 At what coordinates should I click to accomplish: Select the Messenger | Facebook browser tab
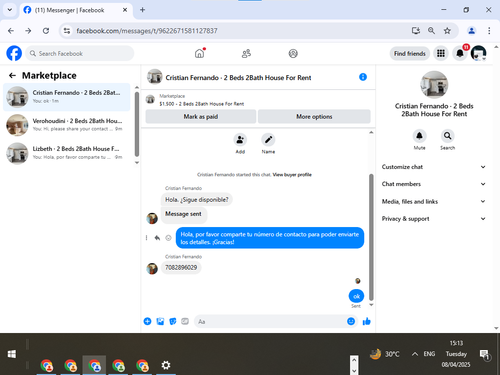point(76,10)
